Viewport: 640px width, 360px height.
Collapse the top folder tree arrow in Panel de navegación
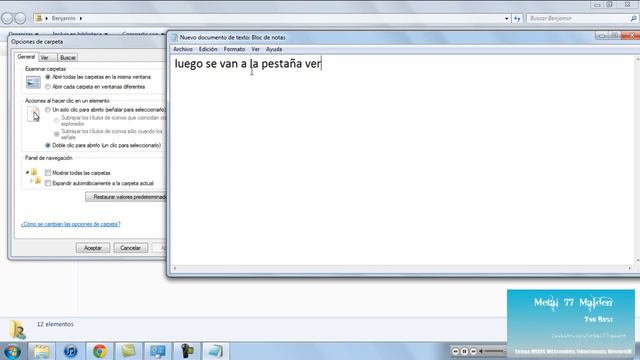[x=27, y=173]
